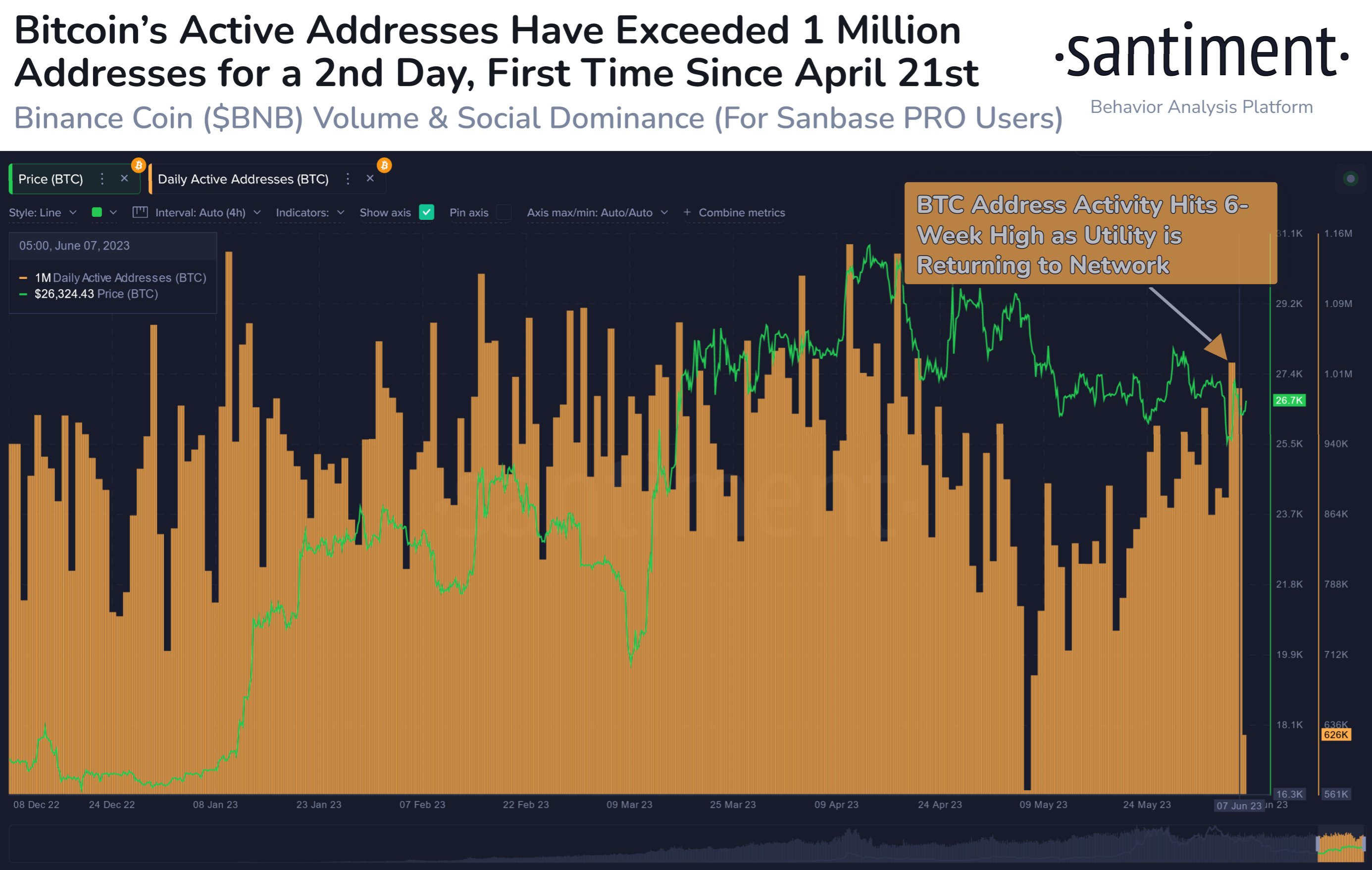Open the green line color swatch
This screenshot has width=1372, height=870.
pyautogui.click(x=97, y=212)
